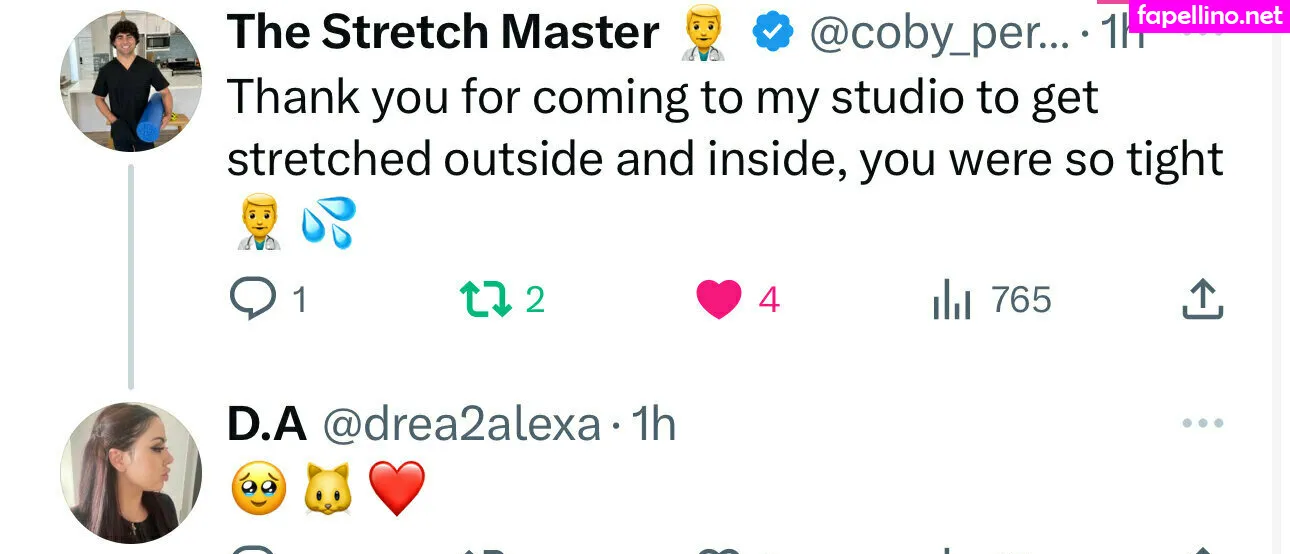This screenshot has width=1290, height=554.
Task: Click the doctor emoji beside The Stretch Master
Action: pos(702,34)
